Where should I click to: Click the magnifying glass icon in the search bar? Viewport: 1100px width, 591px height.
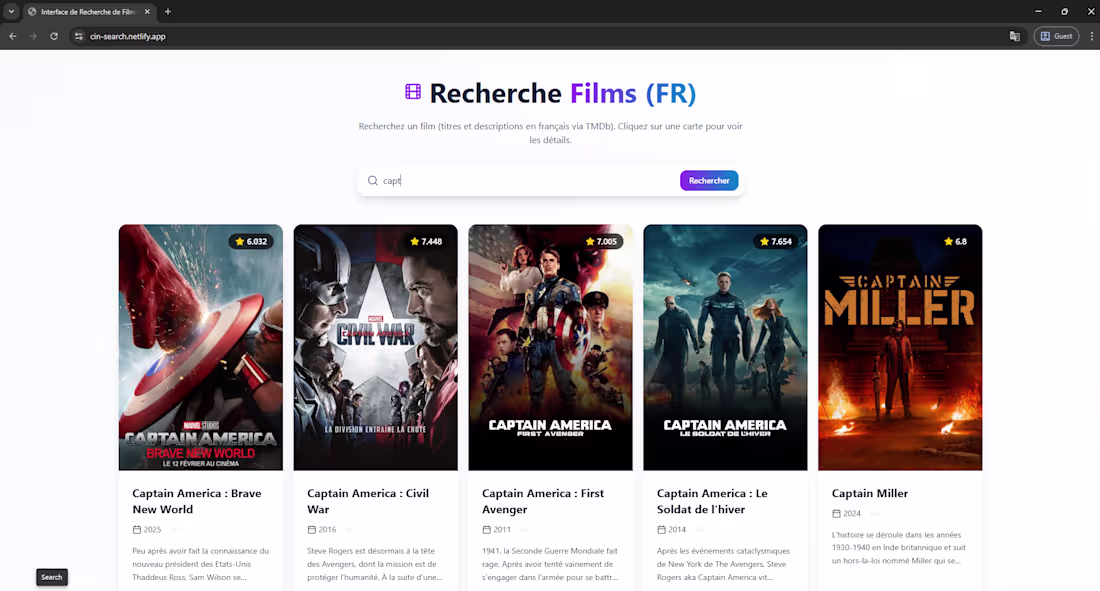pos(371,180)
